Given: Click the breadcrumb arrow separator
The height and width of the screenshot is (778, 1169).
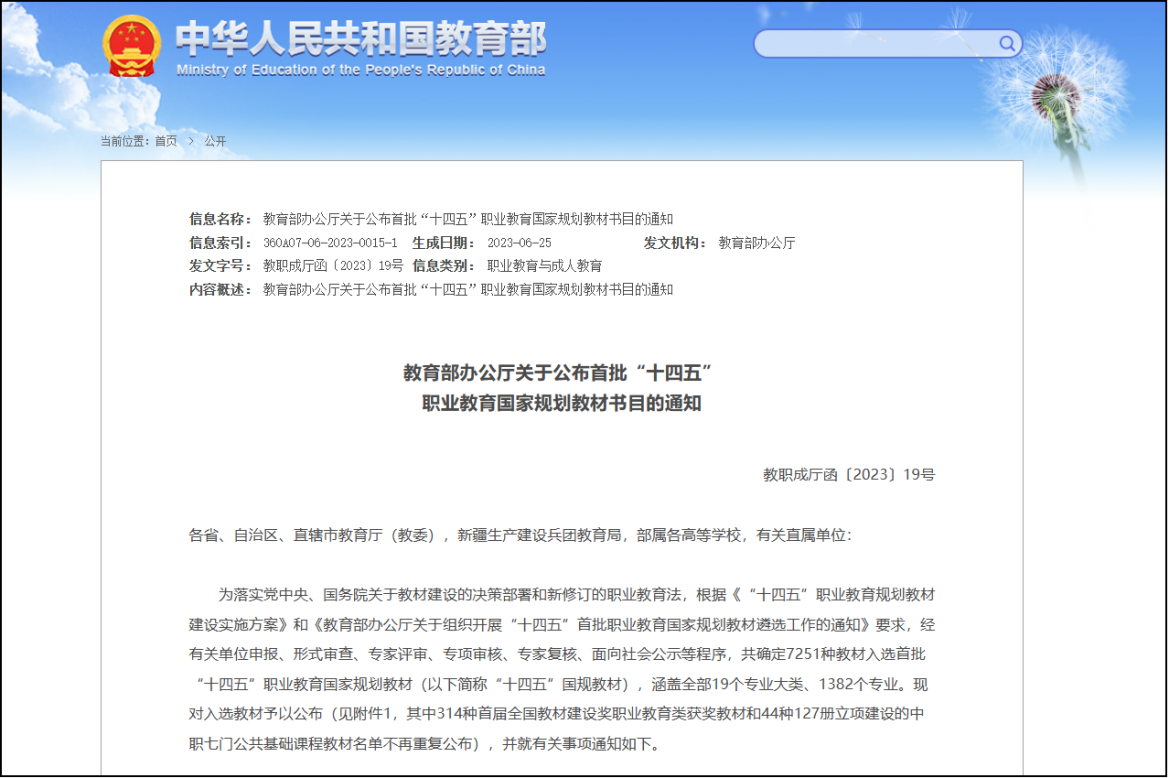Looking at the screenshot, I should click(x=191, y=141).
